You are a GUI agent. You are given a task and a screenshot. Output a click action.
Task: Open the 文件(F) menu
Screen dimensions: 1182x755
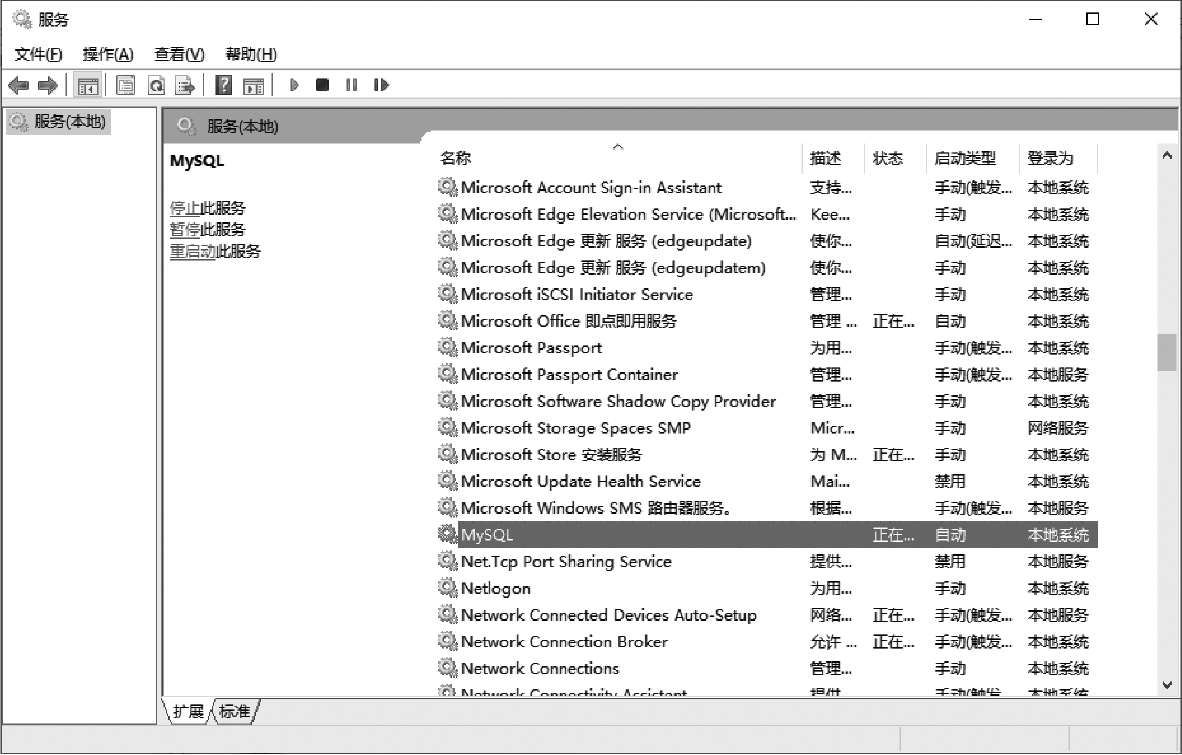tap(38, 54)
